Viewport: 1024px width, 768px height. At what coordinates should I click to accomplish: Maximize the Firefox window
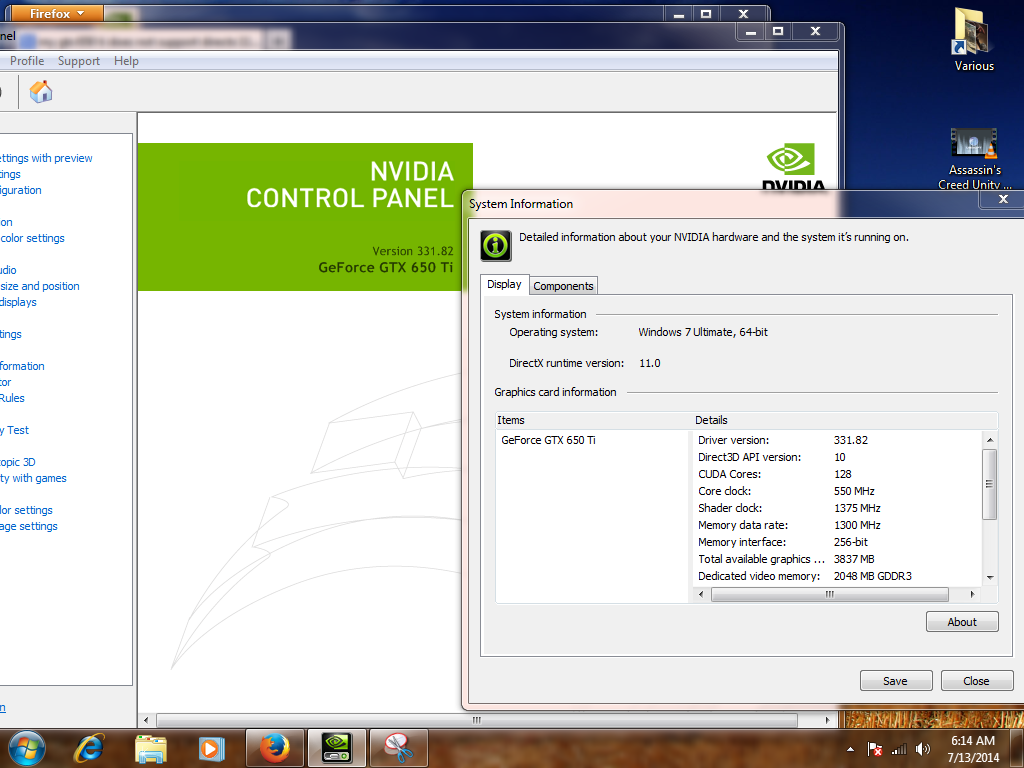(706, 14)
